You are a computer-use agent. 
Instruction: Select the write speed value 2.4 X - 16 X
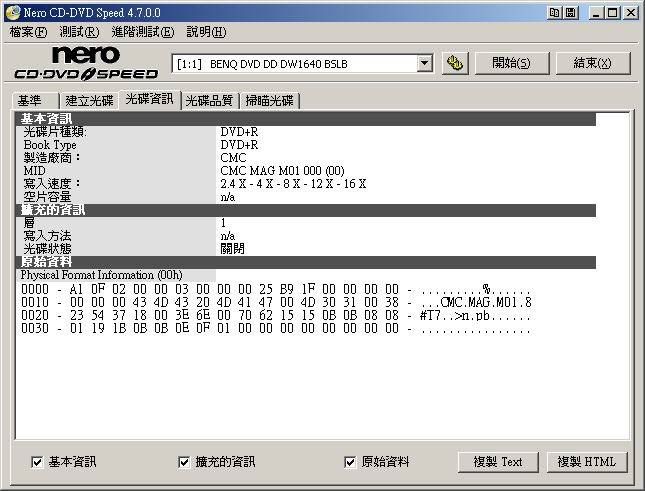[293, 184]
